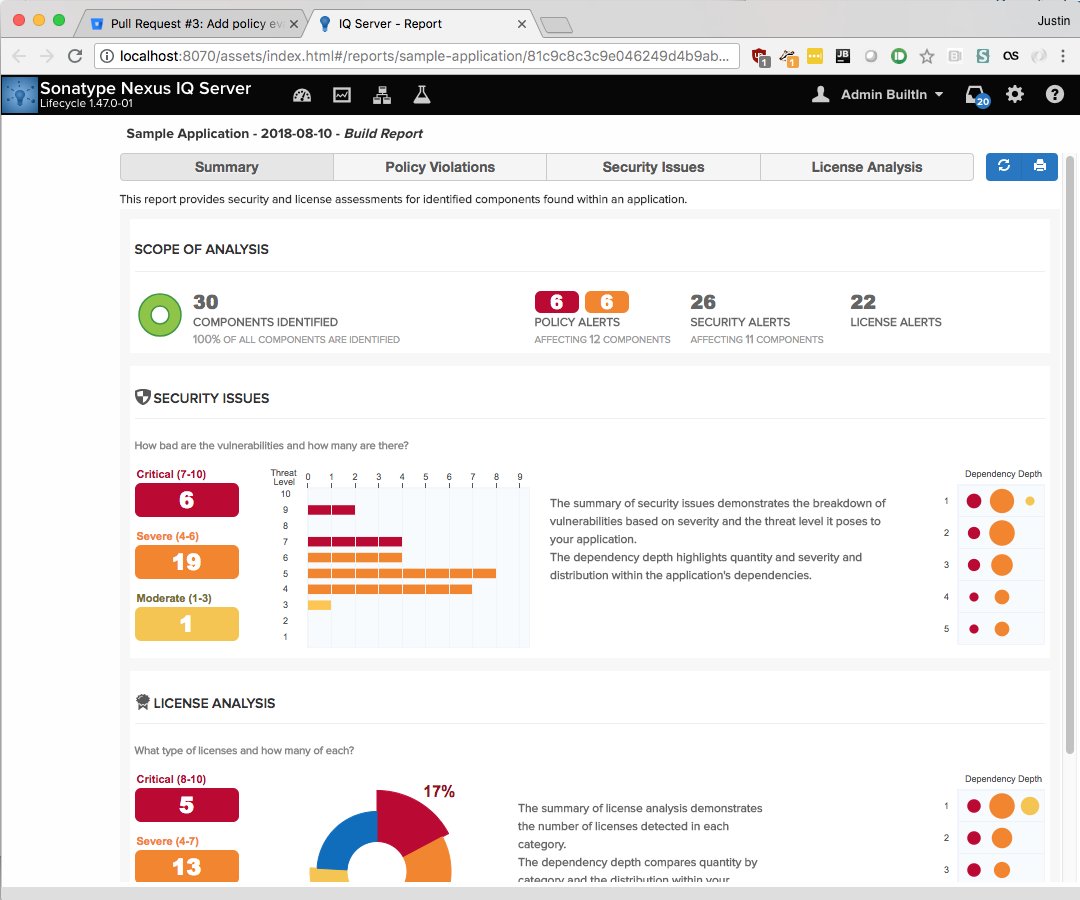Image resolution: width=1080 pixels, height=900 pixels.
Task: Open the Security Issues tab
Action: click(x=653, y=167)
